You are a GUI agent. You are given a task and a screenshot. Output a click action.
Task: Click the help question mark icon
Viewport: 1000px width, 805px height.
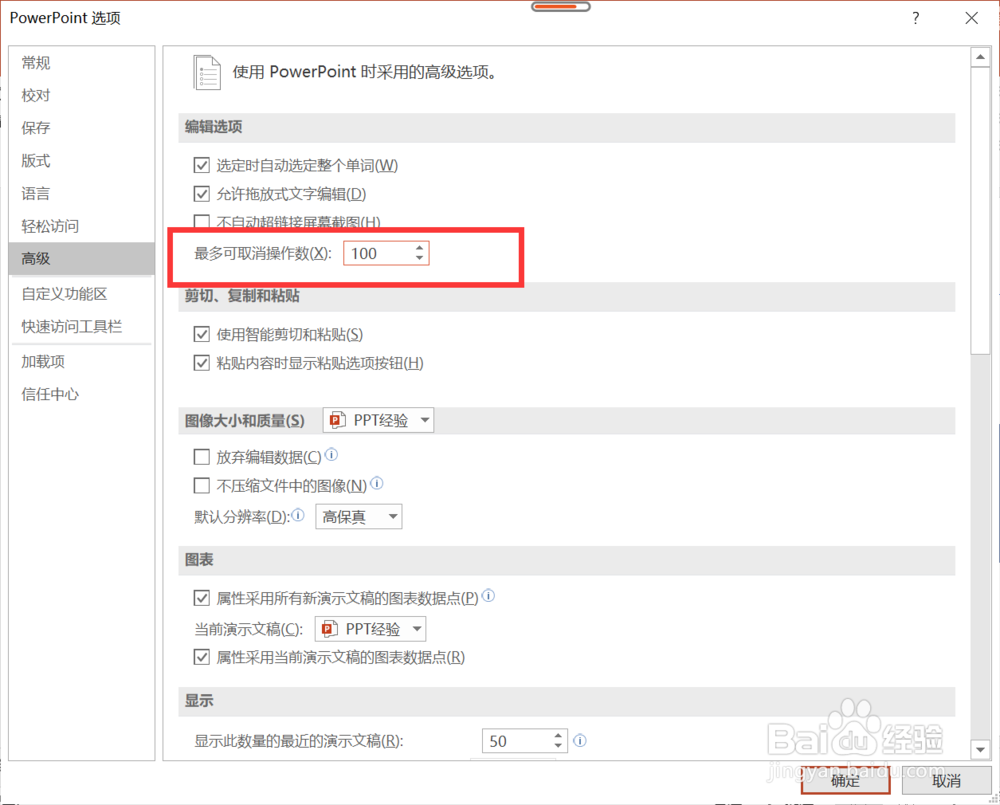(916, 18)
